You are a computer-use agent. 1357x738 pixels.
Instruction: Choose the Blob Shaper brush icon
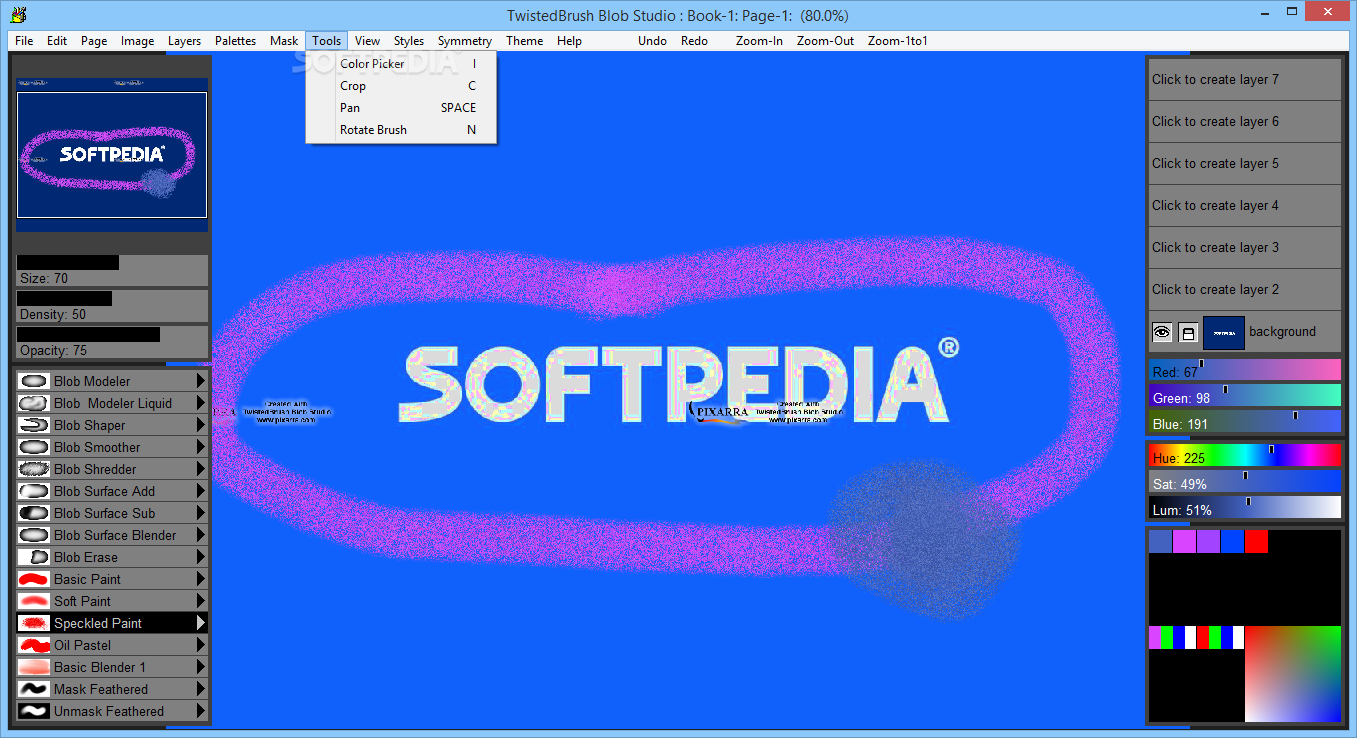pos(34,425)
